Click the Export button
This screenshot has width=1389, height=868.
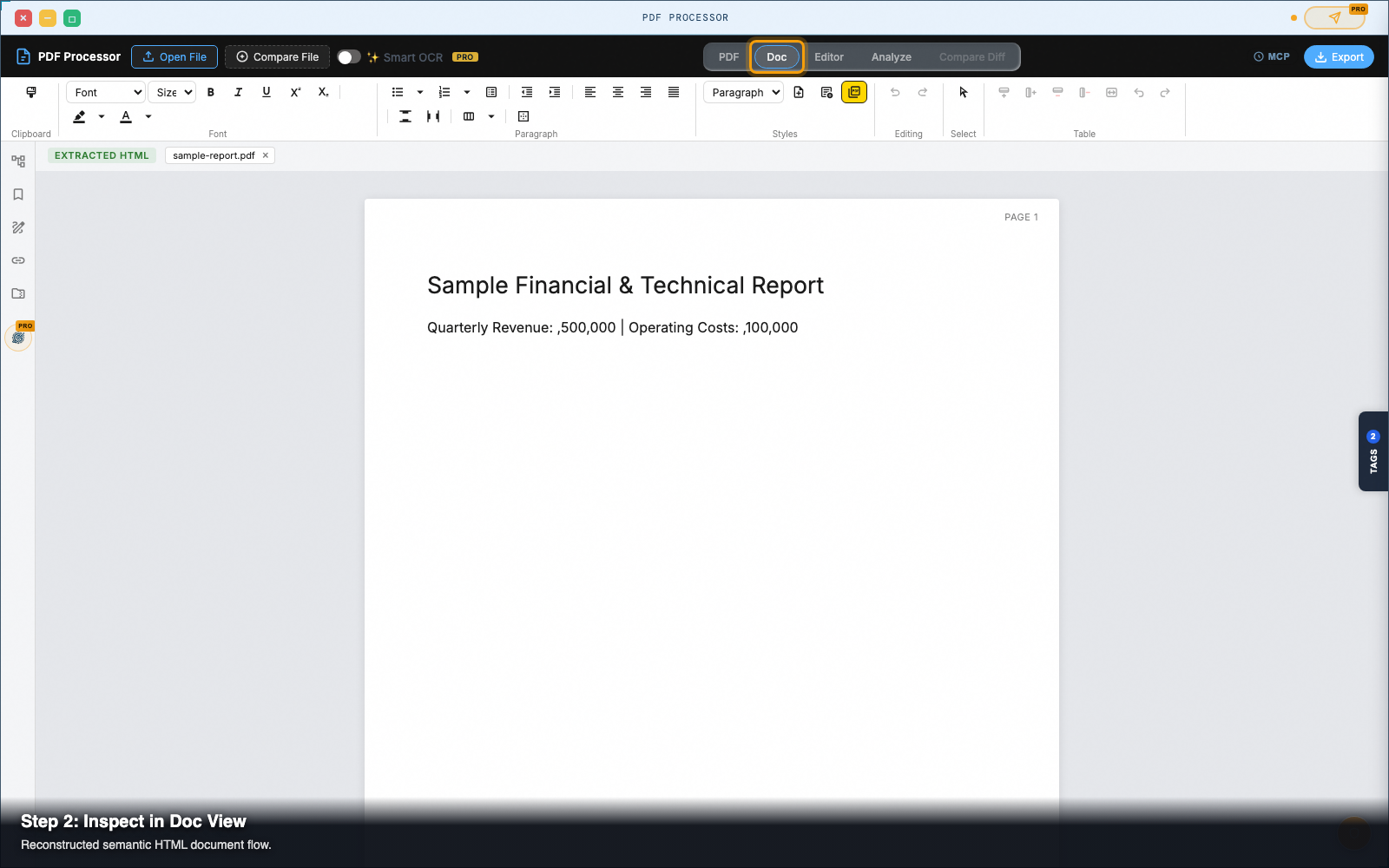(x=1339, y=57)
